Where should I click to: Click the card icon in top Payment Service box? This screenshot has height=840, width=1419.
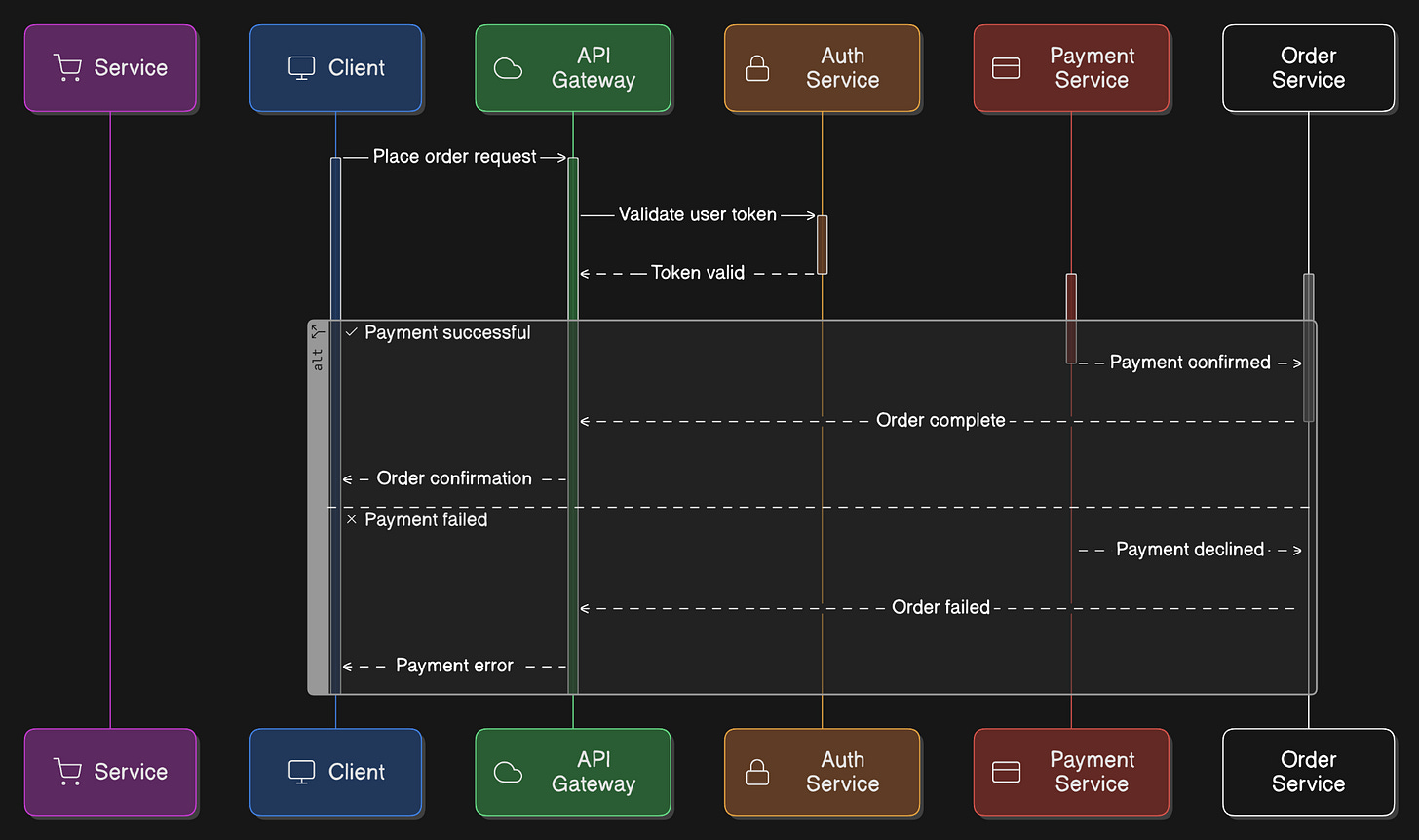[1006, 68]
